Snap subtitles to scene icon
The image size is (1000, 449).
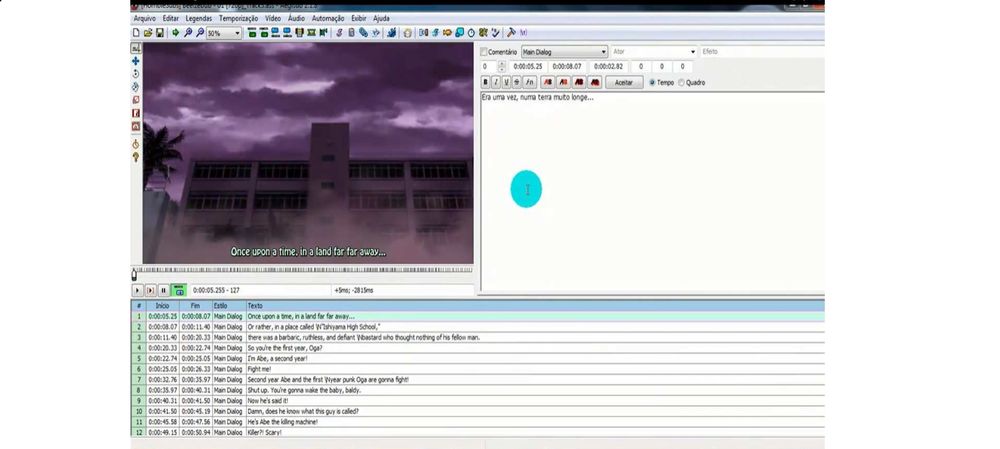click(x=311, y=33)
